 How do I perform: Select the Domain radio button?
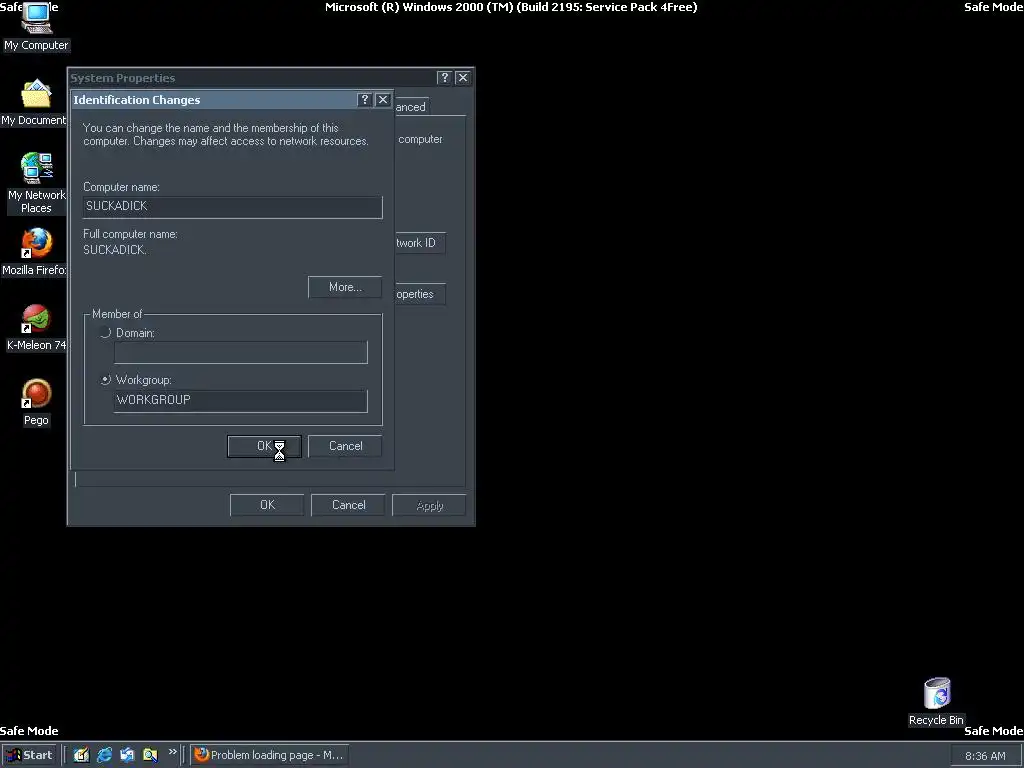(106, 333)
